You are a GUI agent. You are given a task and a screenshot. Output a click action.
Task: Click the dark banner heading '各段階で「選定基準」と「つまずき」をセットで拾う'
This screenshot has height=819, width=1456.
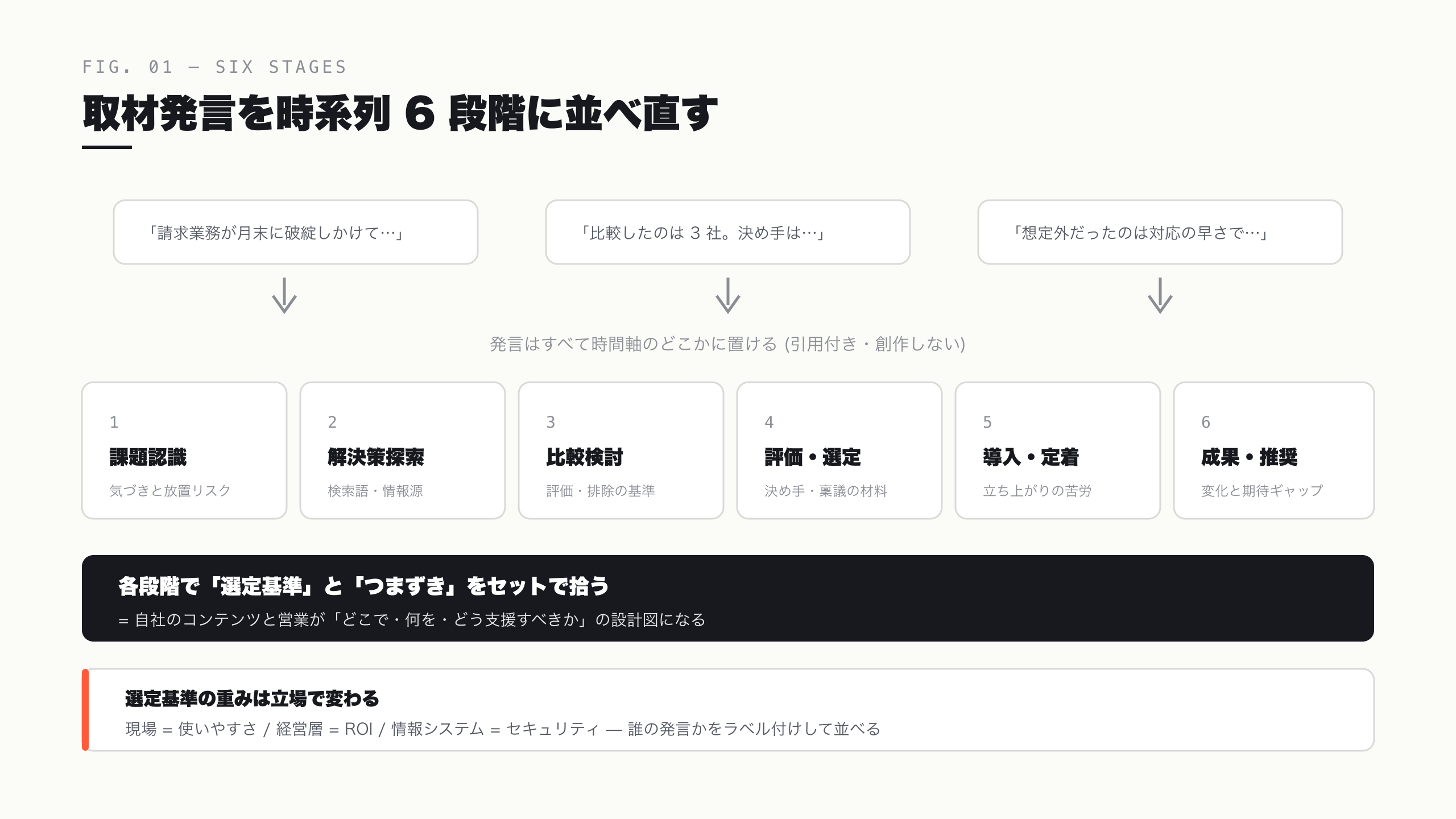click(364, 586)
